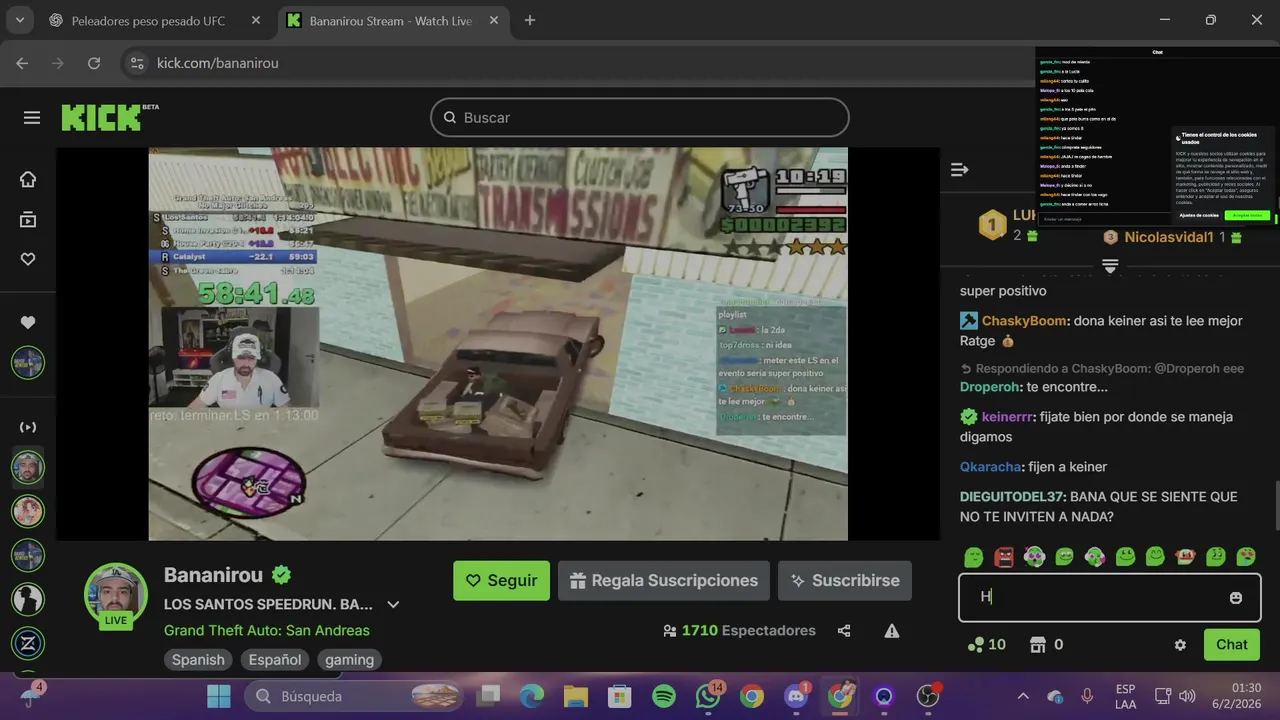
Task: Open Ajustes de cookies link
Action: (1198, 215)
